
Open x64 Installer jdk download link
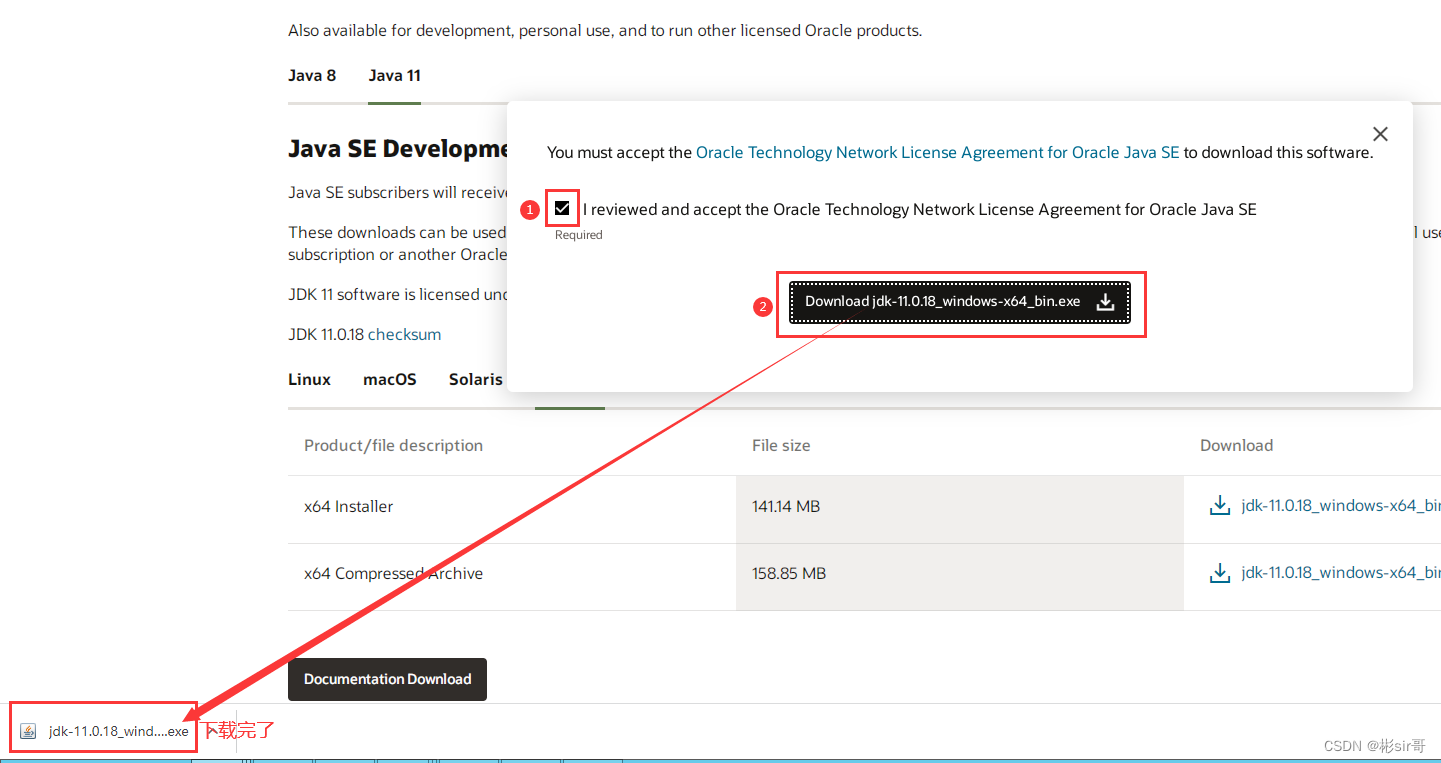coord(1341,506)
